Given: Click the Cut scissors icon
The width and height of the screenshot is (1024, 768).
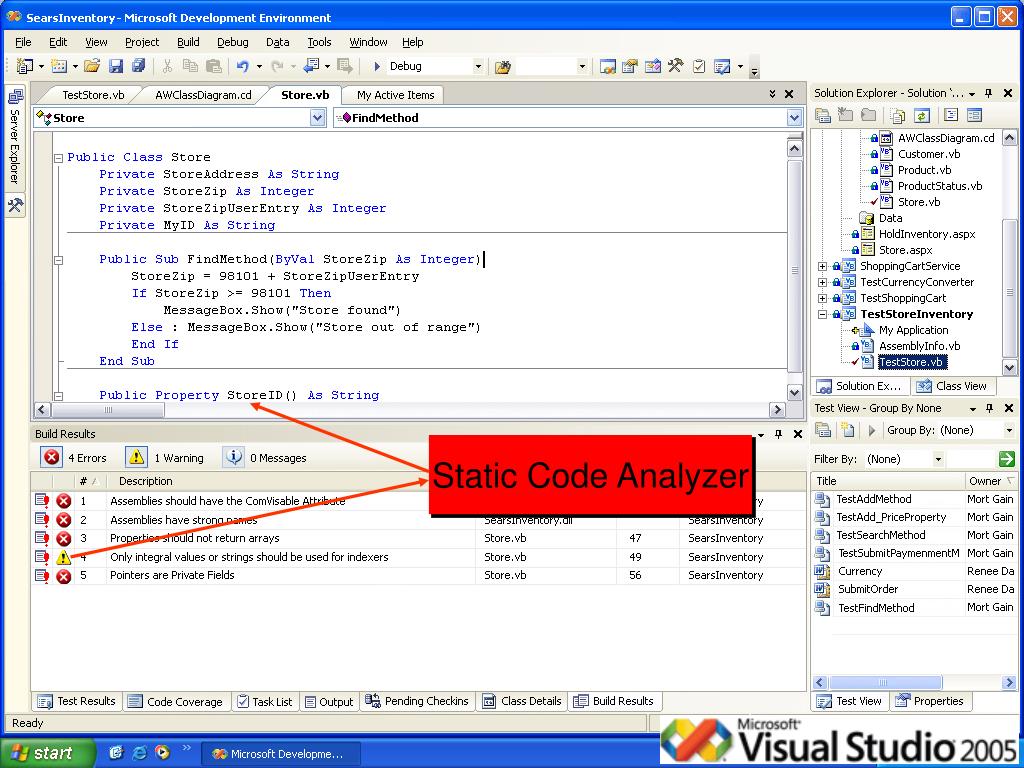Looking at the screenshot, I should pyautogui.click(x=167, y=66).
